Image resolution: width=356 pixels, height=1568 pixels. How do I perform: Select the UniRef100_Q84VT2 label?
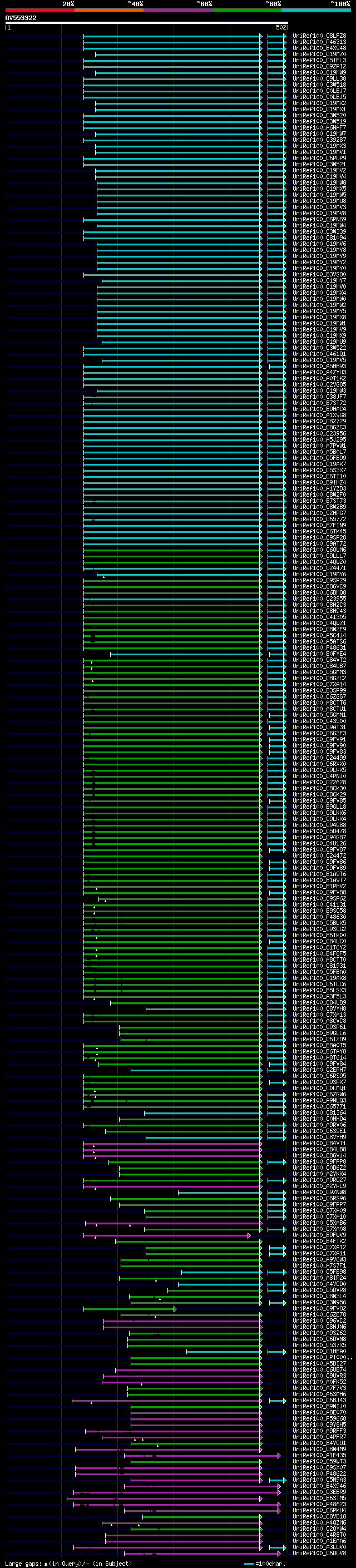click(319, 660)
